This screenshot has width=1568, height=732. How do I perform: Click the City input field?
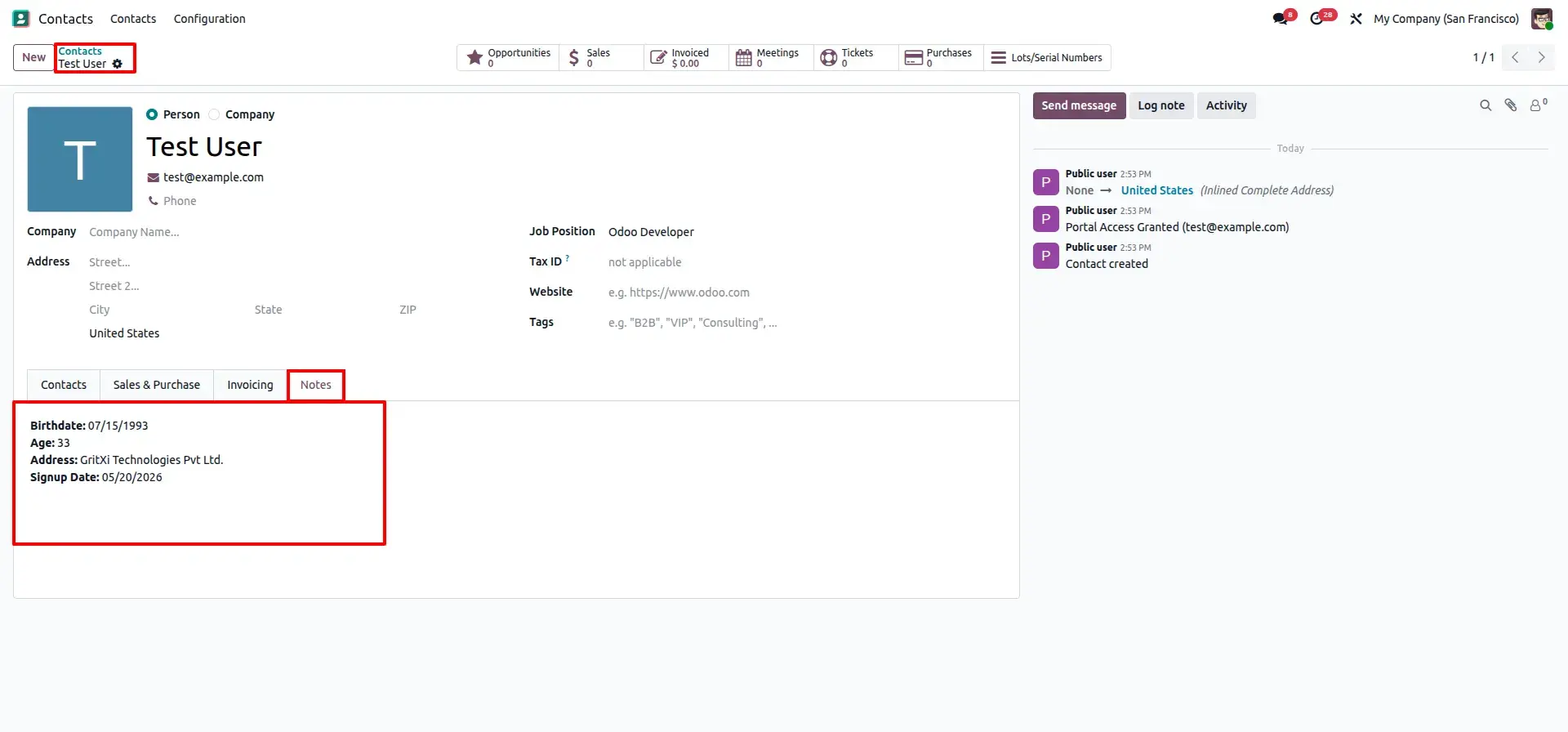167,310
